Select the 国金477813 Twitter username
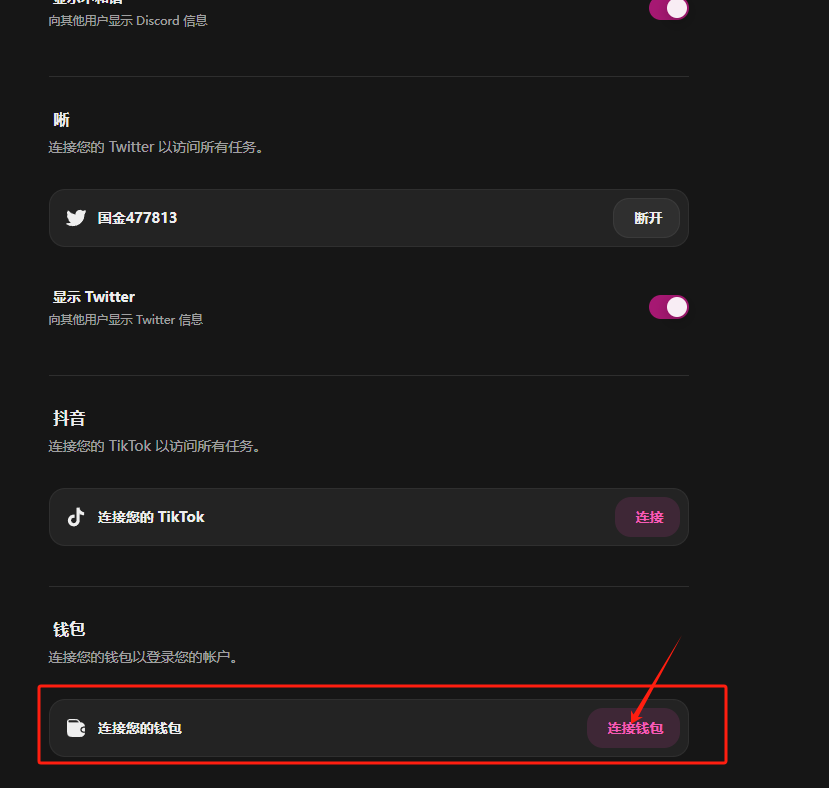Viewport: 829px width, 788px height. tap(137, 218)
